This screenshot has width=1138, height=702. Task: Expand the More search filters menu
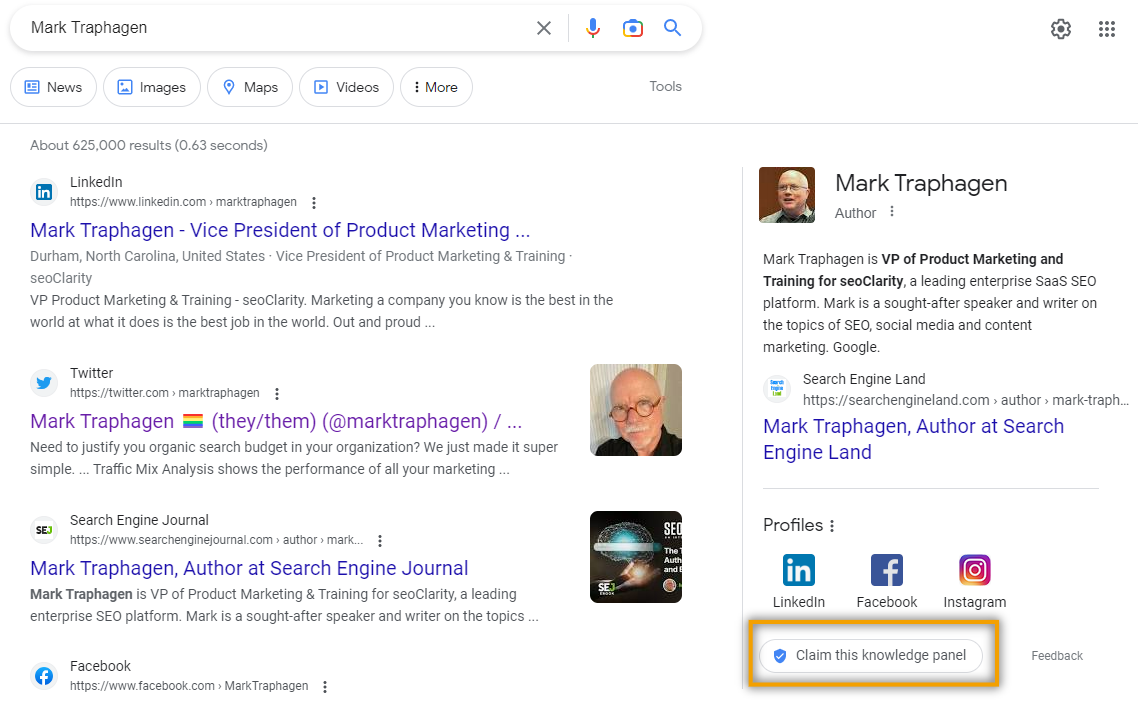point(436,87)
